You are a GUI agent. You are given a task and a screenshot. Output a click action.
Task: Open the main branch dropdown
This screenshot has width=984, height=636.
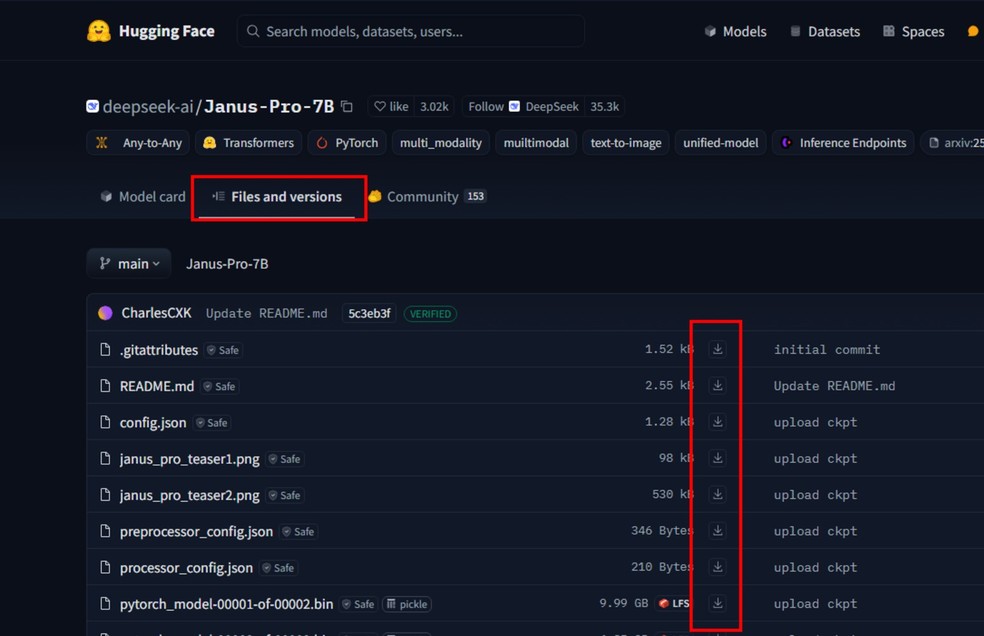coord(129,264)
